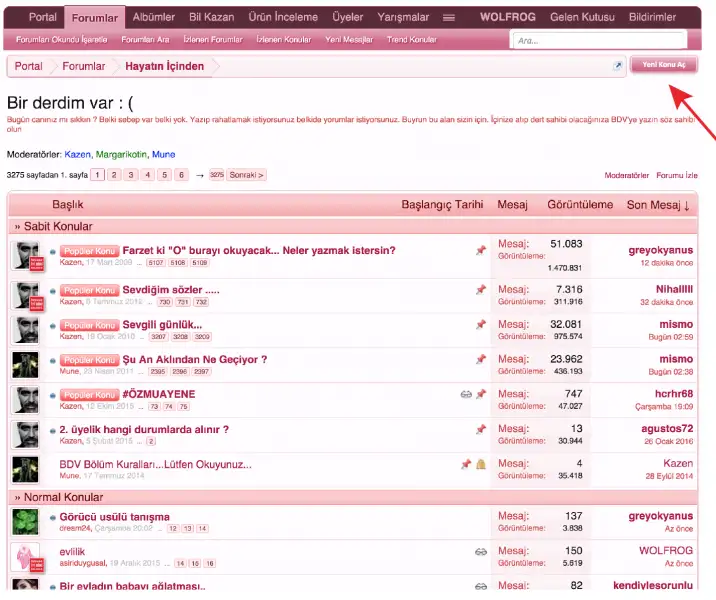Open Yeni Mesajlar link
The height and width of the screenshot is (600, 716).
tap(349, 40)
